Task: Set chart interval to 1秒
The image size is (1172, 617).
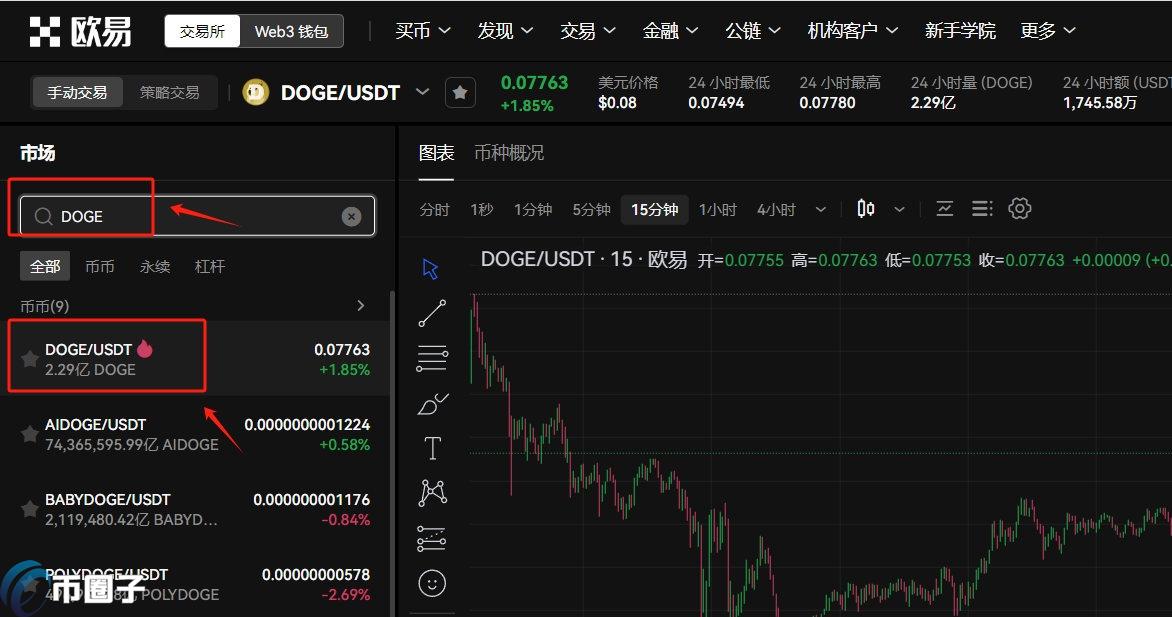Action: (x=481, y=209)
